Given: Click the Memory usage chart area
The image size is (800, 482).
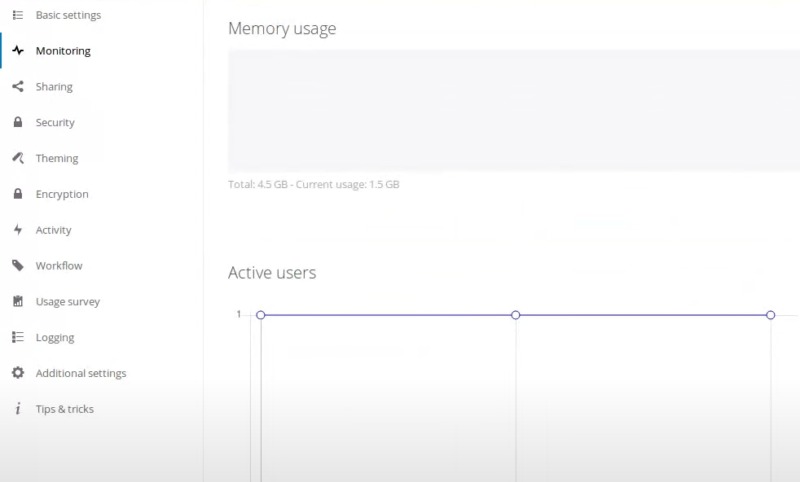Looking at the screenshot, I should (x=513, y=110).
